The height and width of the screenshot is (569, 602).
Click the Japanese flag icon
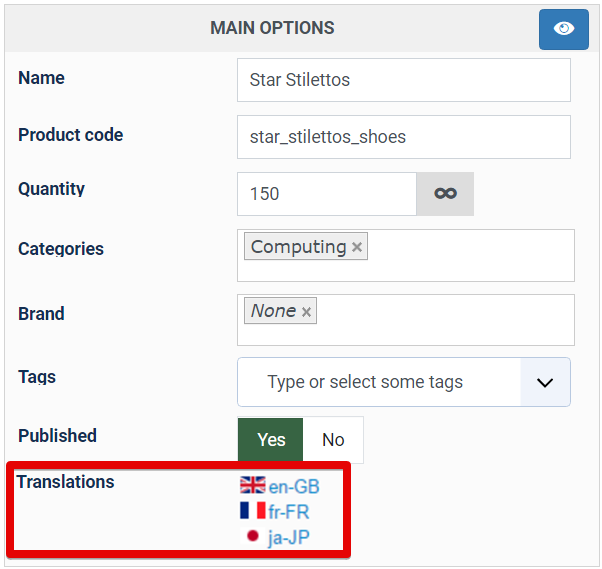point(252,536)
